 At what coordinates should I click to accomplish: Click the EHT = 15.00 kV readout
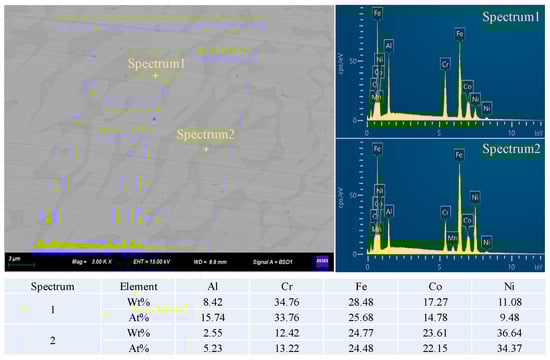click(x=152, y=262)
